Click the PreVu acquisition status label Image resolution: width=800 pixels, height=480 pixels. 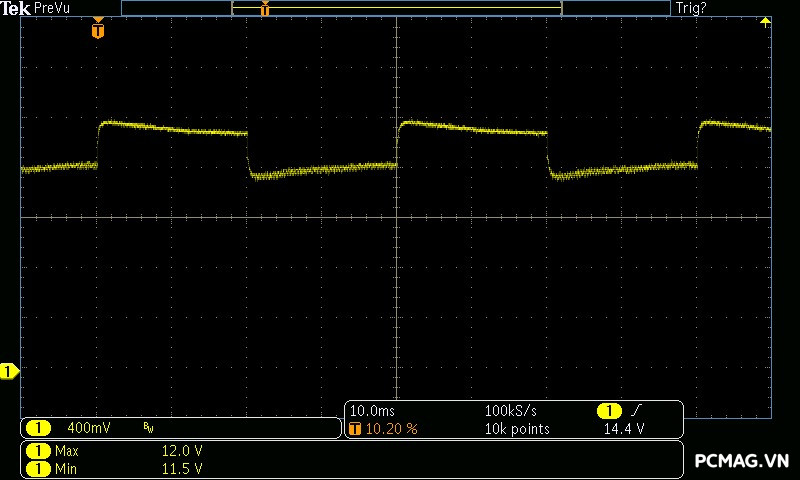point(52,8)
